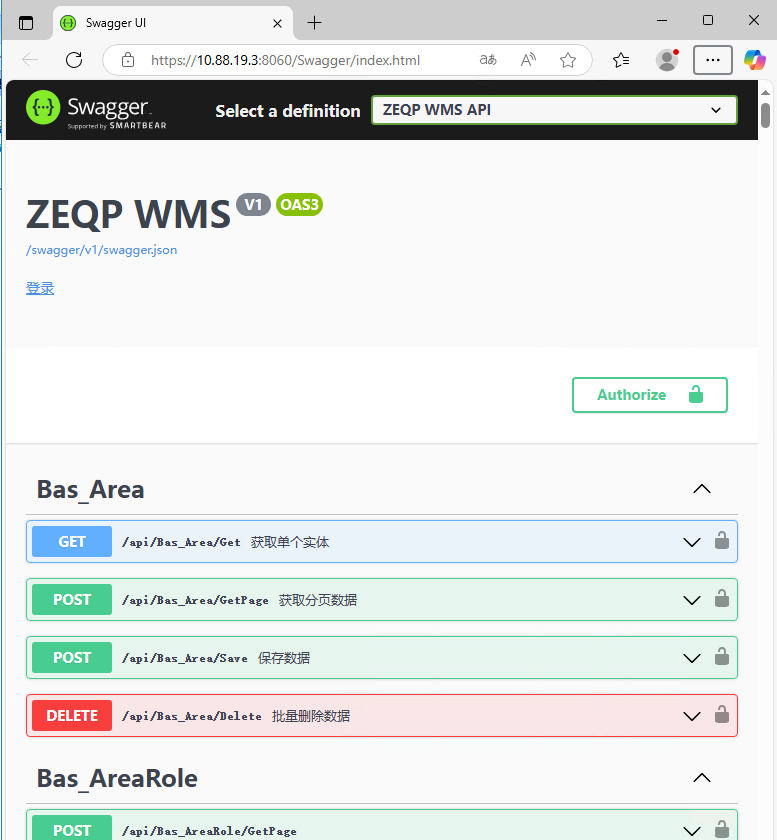Click the lock icon on POST Bas_Area/GetPage
The height and width of the screenshot is (840, 777).
[x=721, y=599]
